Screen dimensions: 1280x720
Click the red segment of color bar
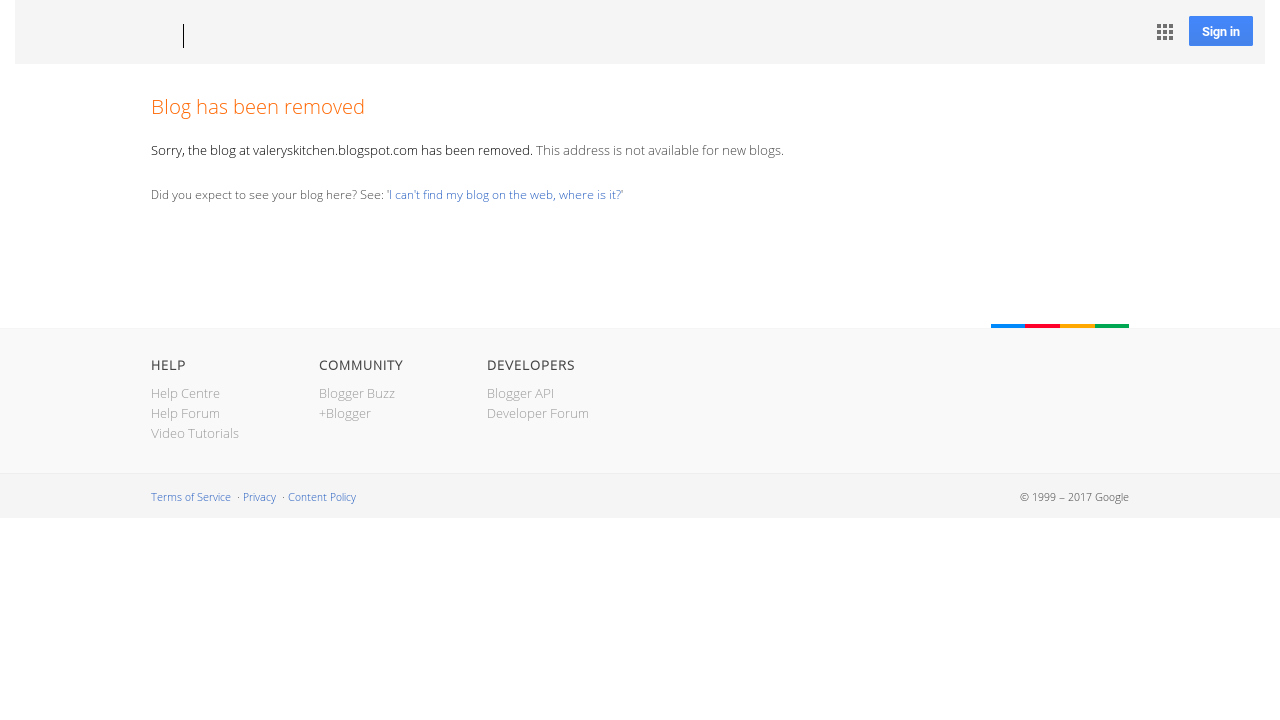tap(1043, 326)
